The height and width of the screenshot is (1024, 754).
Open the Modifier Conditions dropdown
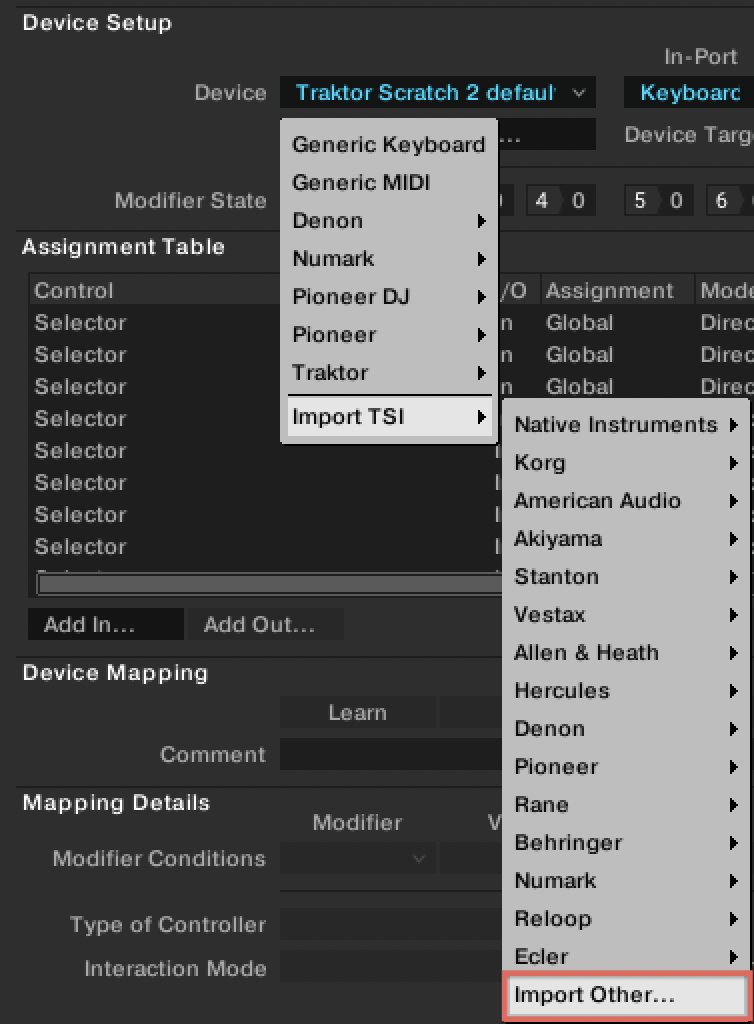coord(358,858)
